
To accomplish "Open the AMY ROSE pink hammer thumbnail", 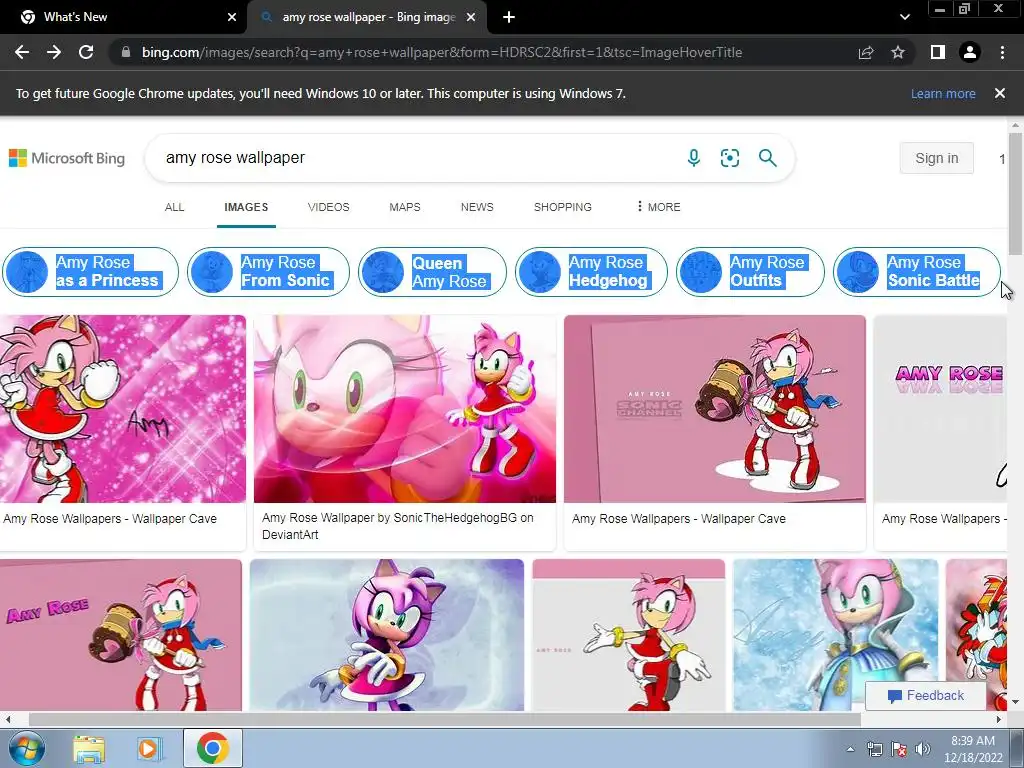I will [121, 635].
